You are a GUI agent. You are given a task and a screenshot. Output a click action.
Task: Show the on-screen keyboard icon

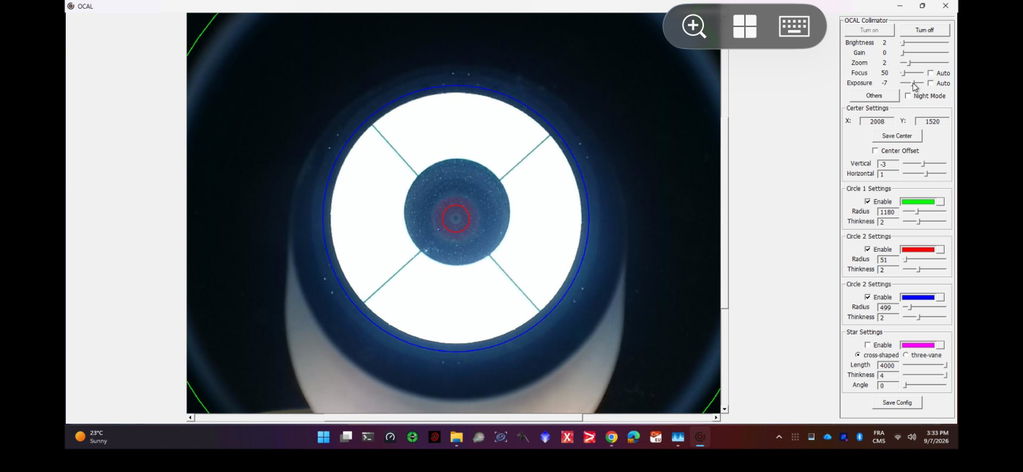(x=794, y=27)
